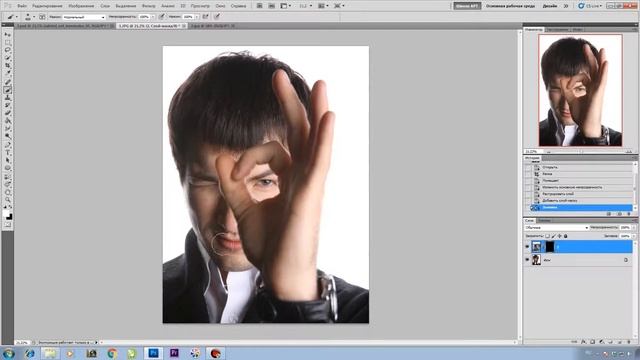Viewport: 640px width, 360px height.
Task: Toggle lock image pixels for layer
Action: (553, 236)
